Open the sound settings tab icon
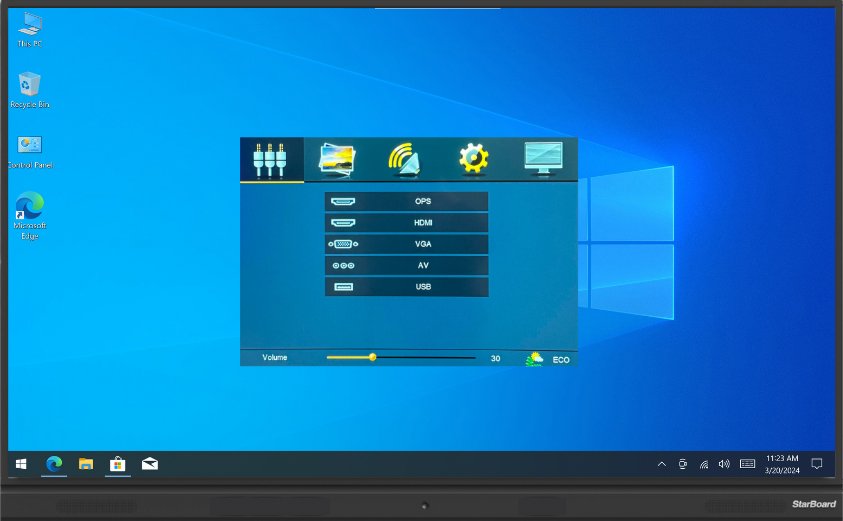This screenshot has width=843, height=521. [x=404, y=159]
